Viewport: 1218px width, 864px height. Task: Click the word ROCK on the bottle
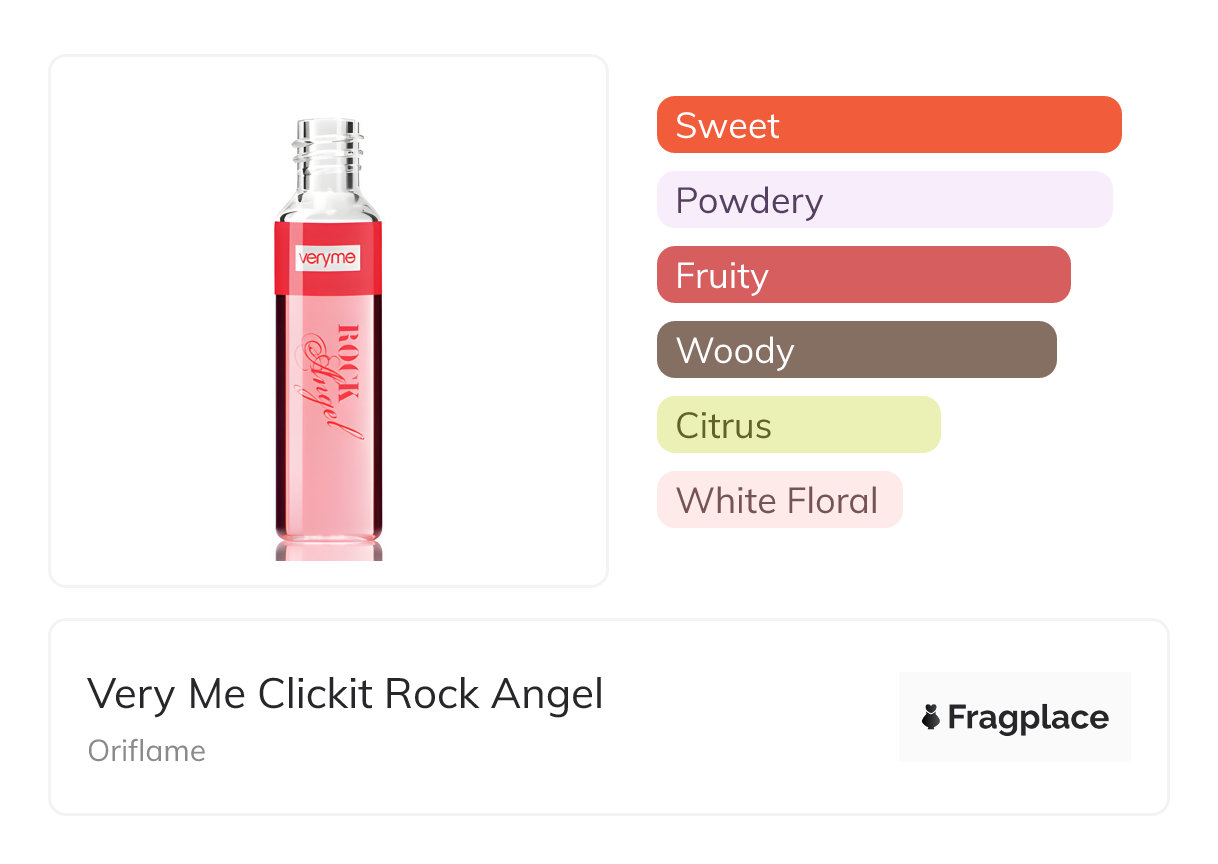[346, 361]
